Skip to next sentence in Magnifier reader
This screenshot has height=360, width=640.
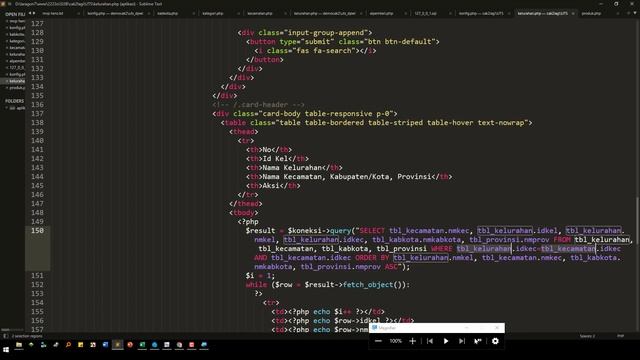click(x=462, y=341)
